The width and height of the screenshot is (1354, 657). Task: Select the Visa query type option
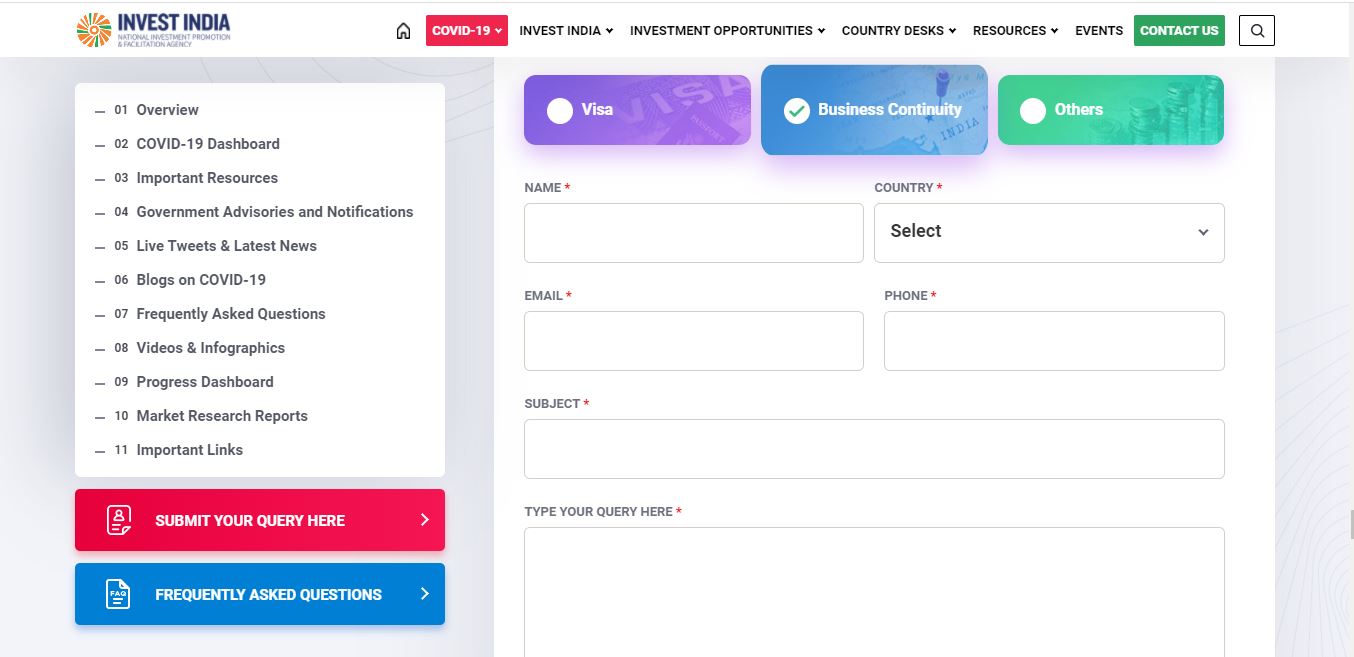point(637,110)
